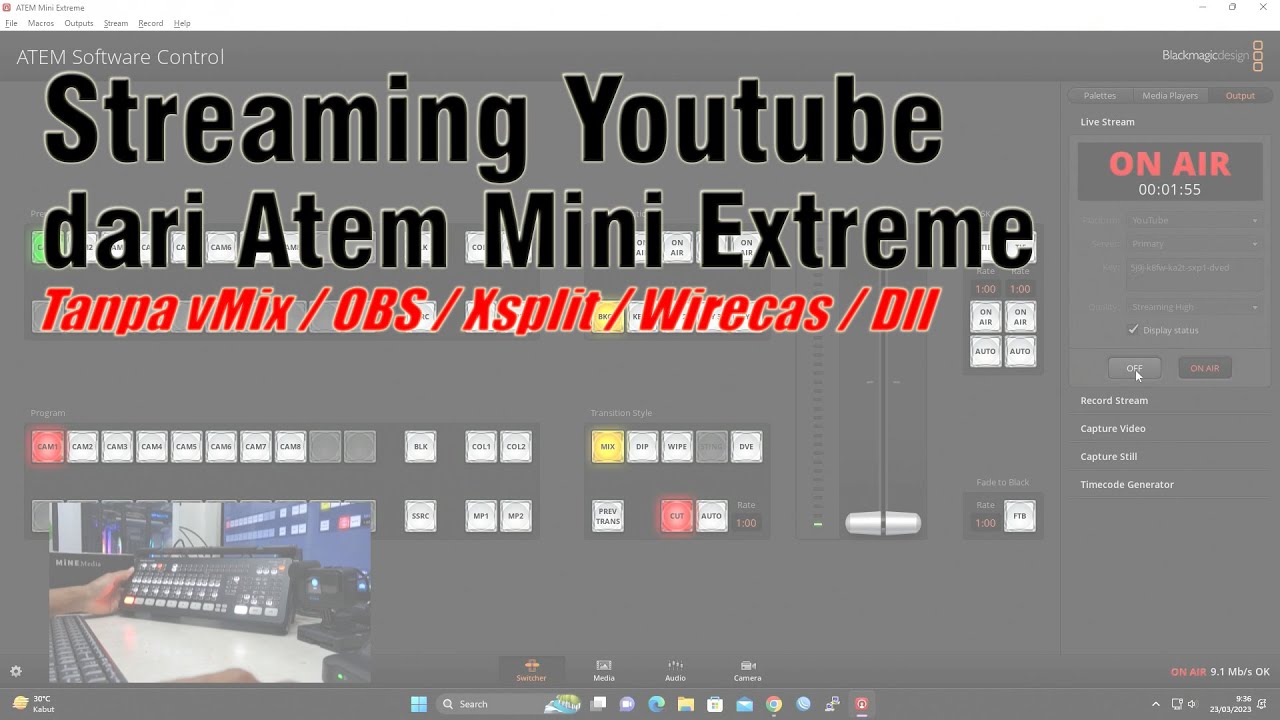This screenshot has width=1280, height=720.
Task: Collapse the Live Stream section
Action: click(1107, 122)
